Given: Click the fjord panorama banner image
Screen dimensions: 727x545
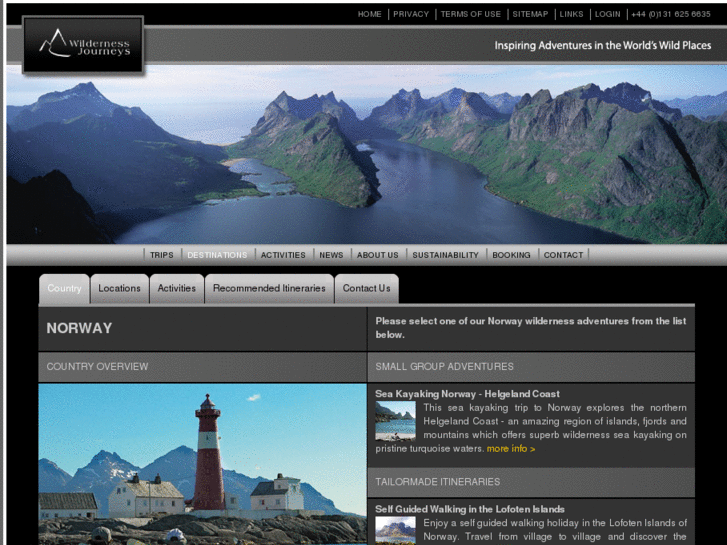Looking at the screenshot, I should (366, 154).
